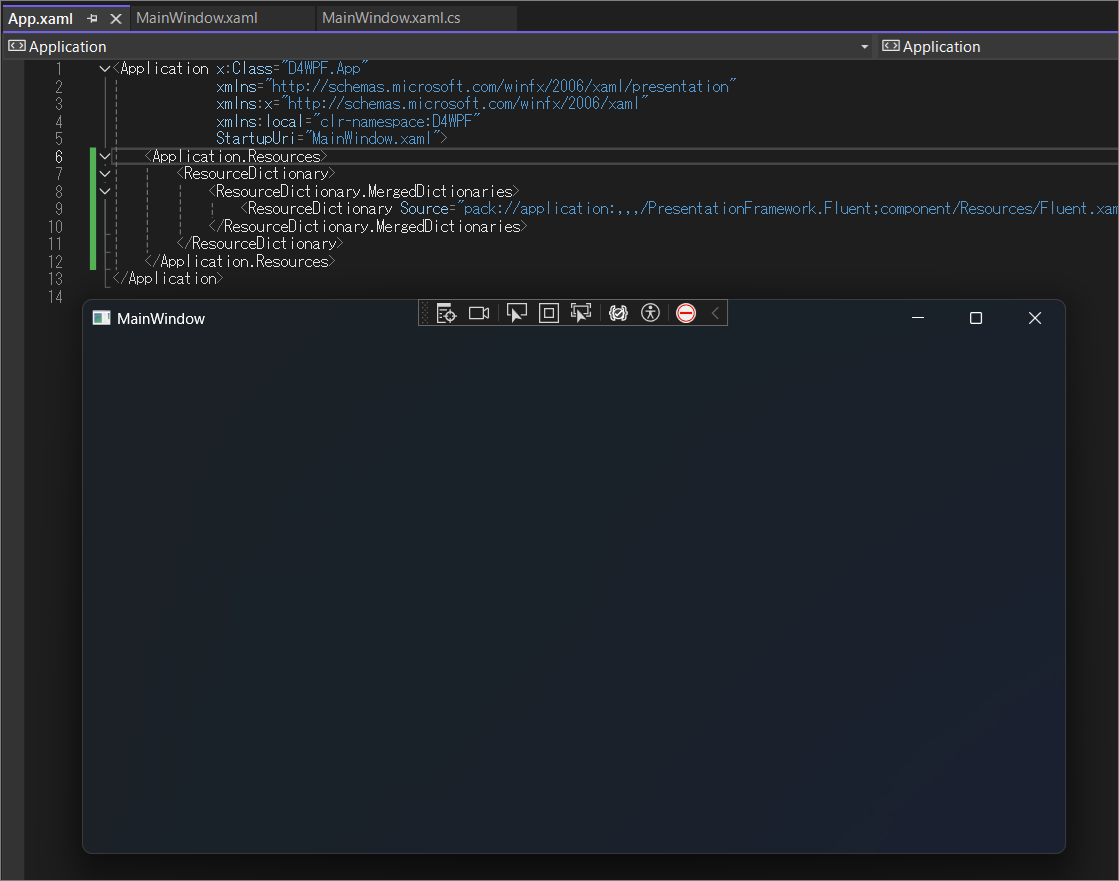Minimize the MainWindow app window
The image size is (1119, 881).
pyautogui.click(x=918, y=318)
